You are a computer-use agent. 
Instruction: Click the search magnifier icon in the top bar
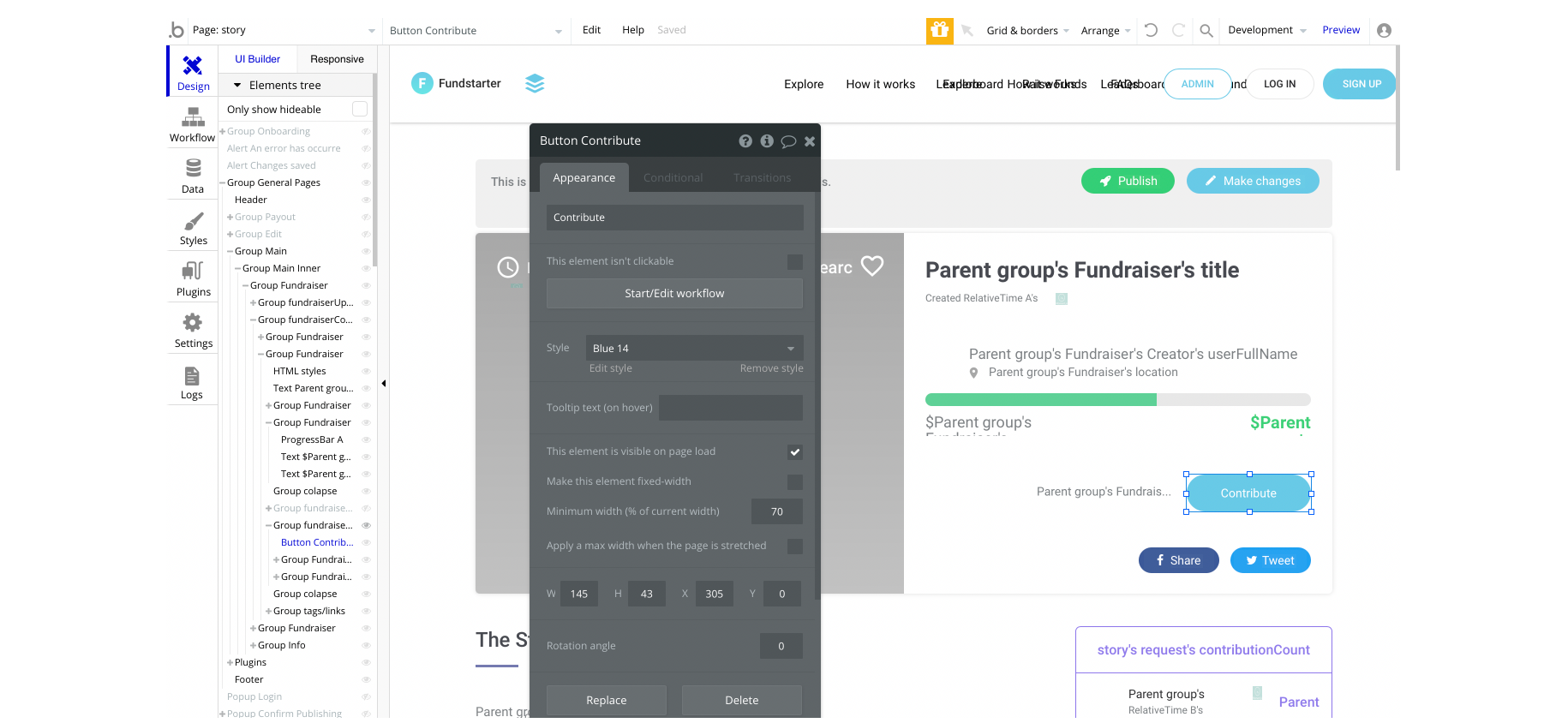[1206, 30]
